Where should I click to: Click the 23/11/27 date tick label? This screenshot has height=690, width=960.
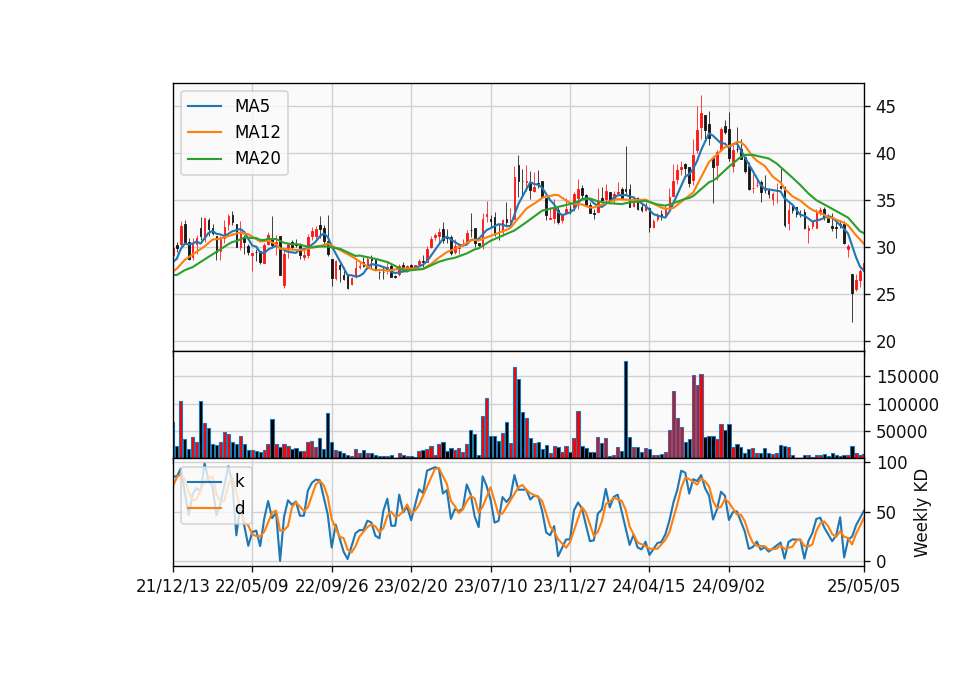(x=570, y=586)
